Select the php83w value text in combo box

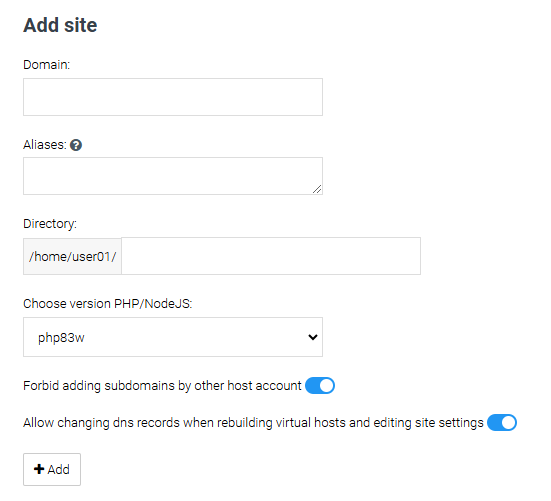point(61,338)
